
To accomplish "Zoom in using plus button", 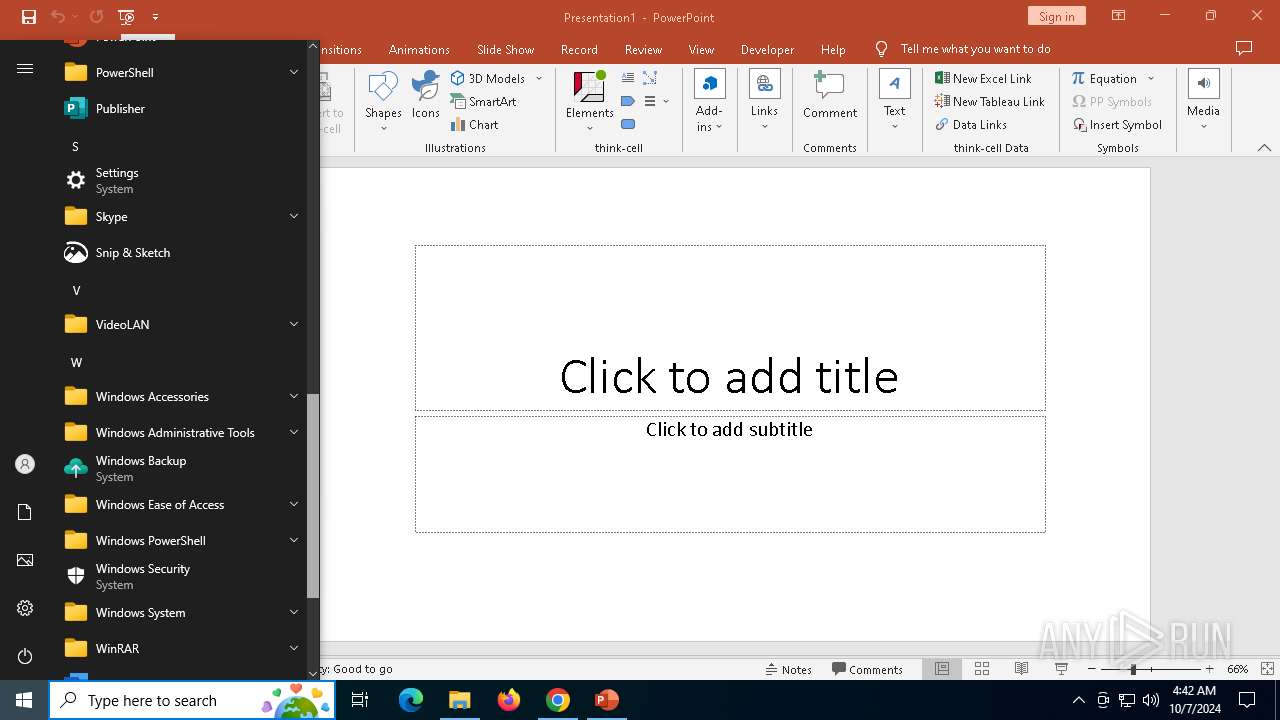I will tap(1209, 669).
